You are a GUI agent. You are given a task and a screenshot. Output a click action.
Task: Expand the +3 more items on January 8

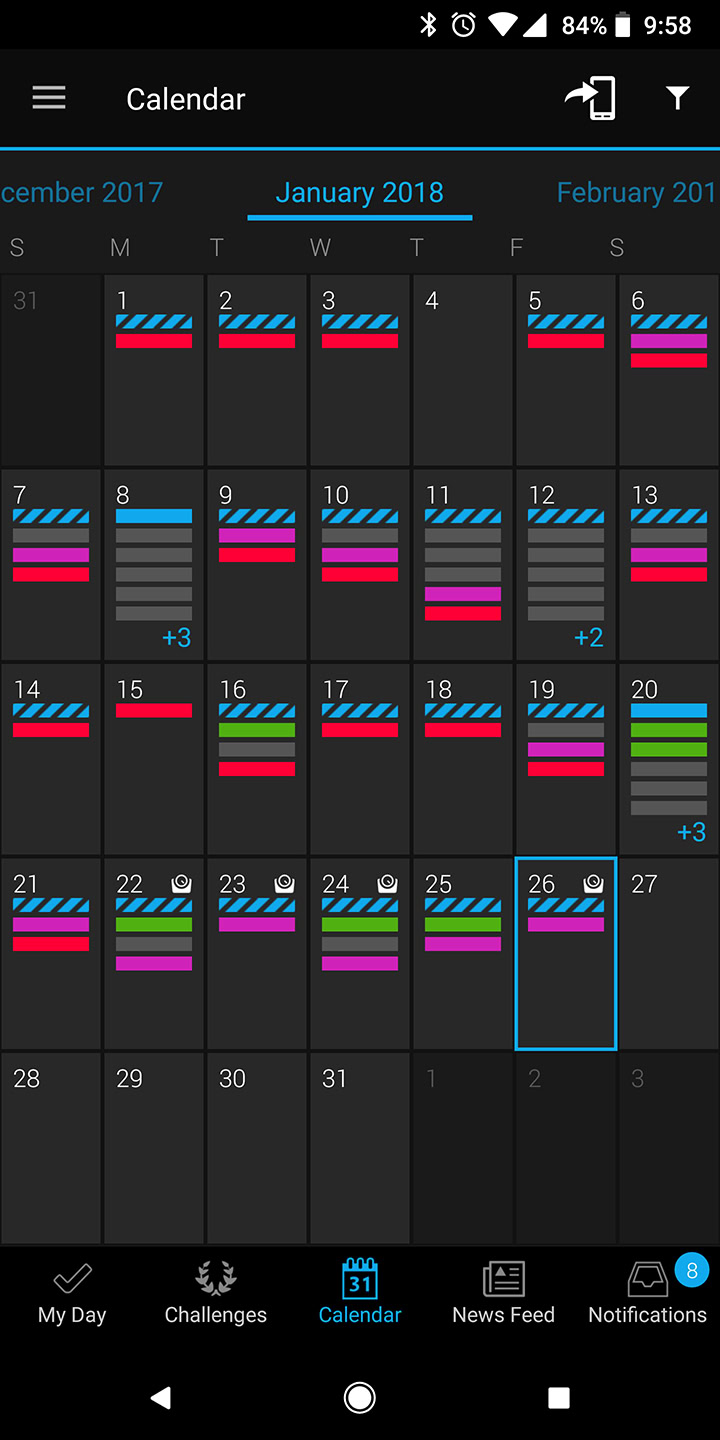[x=176, y=638]
